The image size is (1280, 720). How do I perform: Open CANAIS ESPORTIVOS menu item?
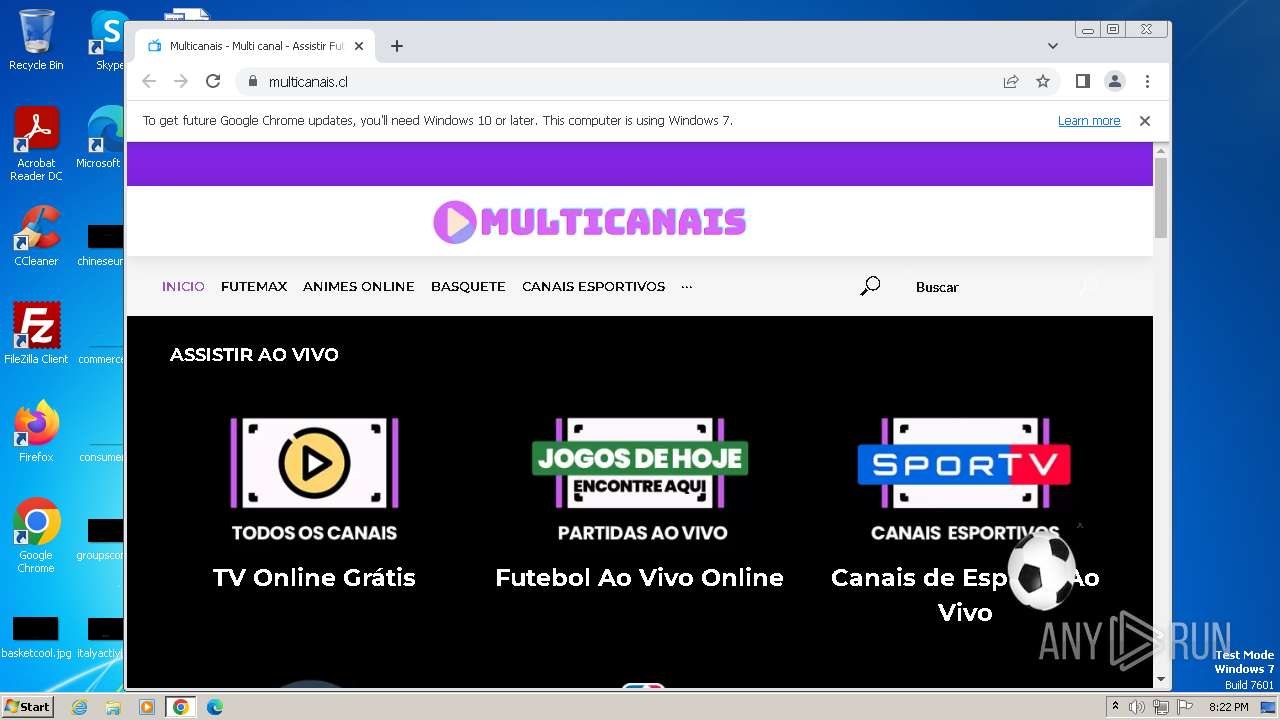point(593,286)
